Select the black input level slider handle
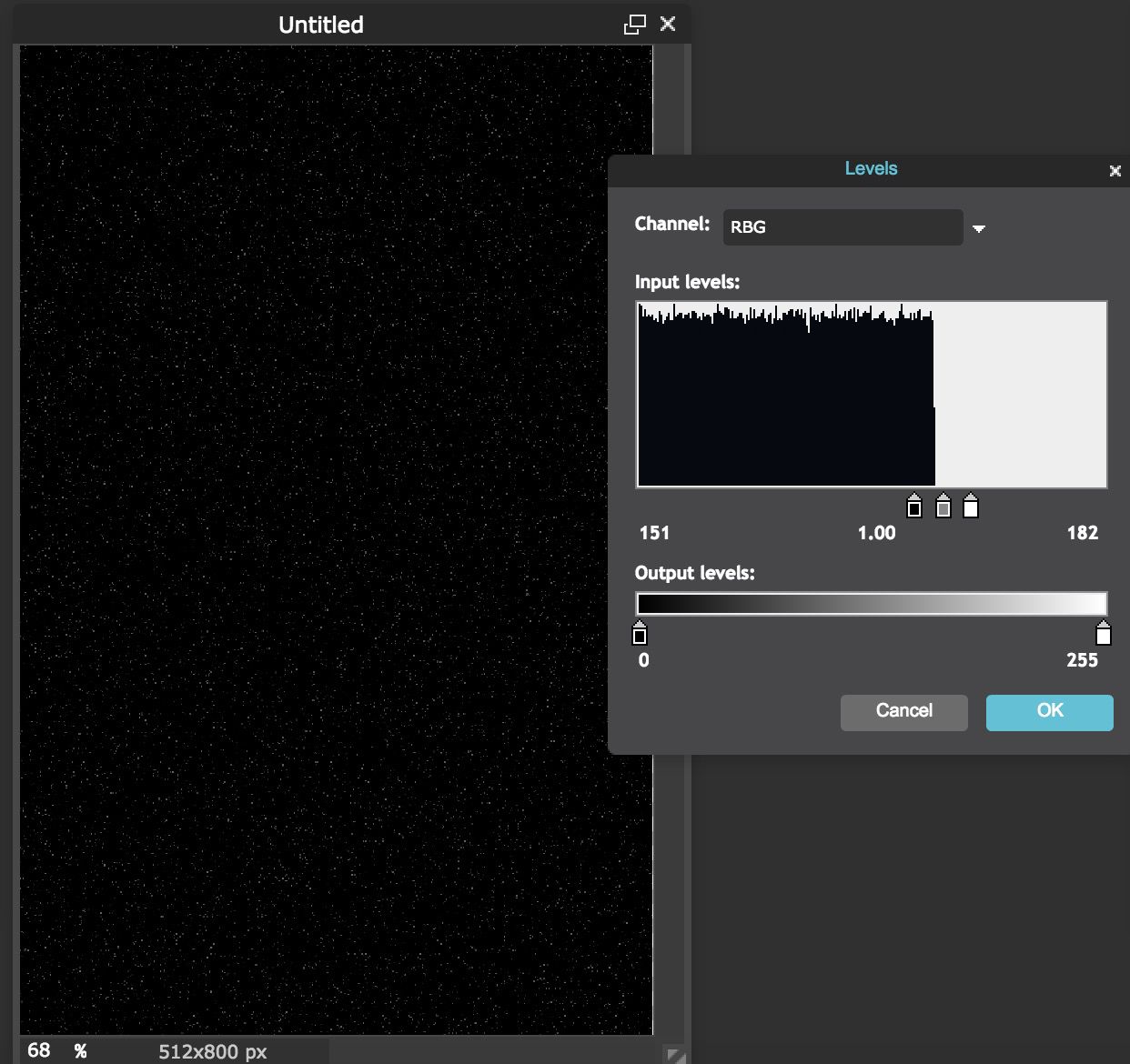 [x=914, y=506]
